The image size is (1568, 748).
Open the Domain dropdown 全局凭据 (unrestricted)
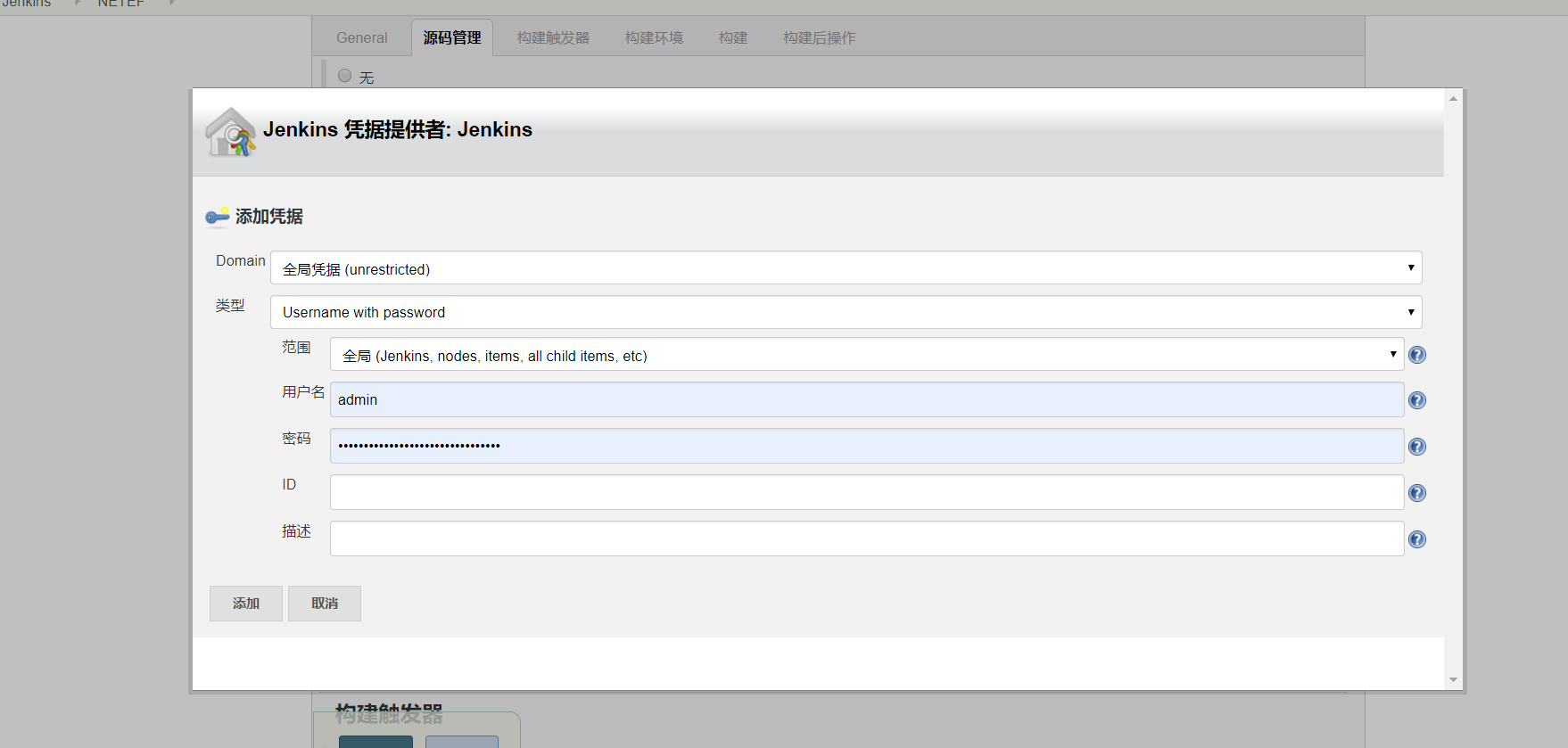[846, 267]
